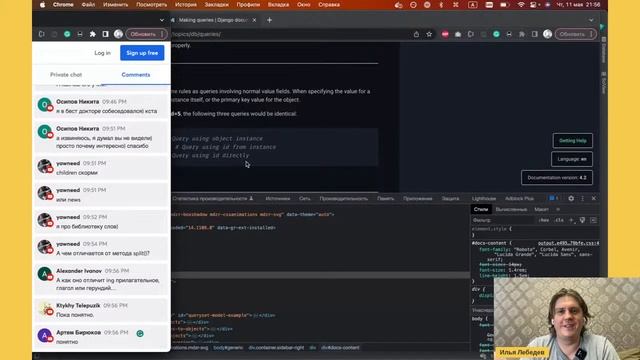This screenshot has height=360, width=640.
Task: Open the extensions puzzle icon in left toolbar
Action: point(93,34)
